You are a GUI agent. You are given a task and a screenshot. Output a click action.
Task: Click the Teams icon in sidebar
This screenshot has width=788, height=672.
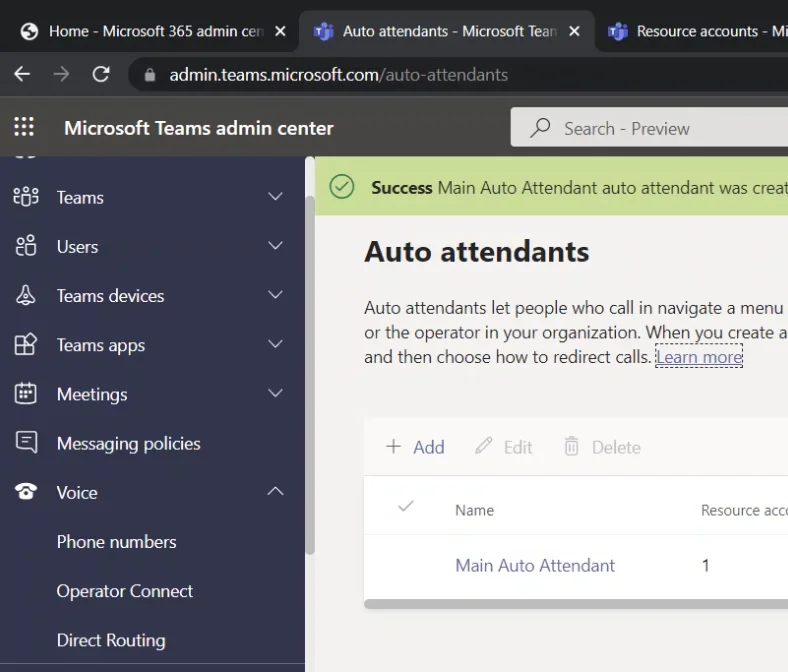pyautogui.click(x=26, y=197)
